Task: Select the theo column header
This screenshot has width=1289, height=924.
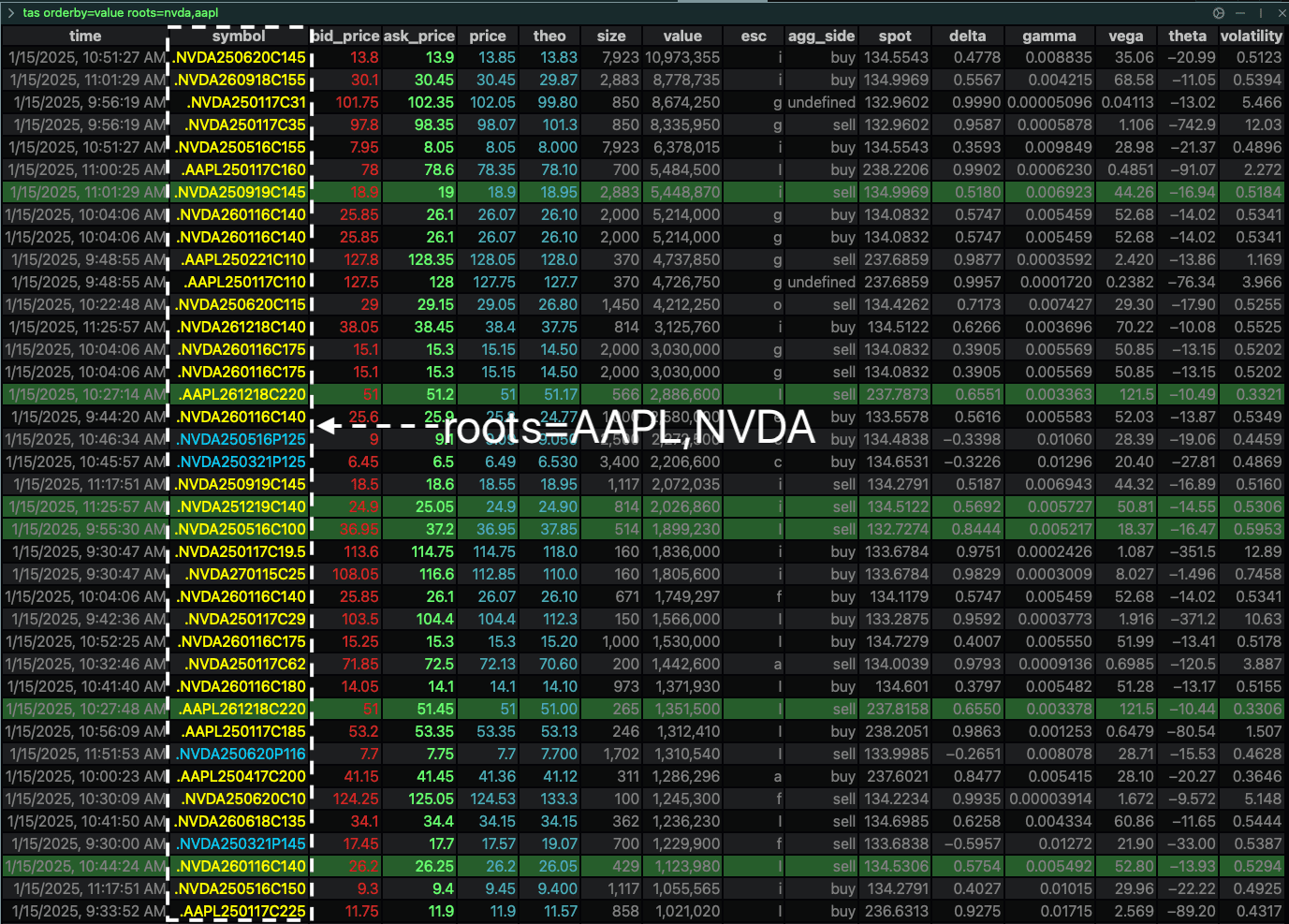Action: click(x=549, y=36)
